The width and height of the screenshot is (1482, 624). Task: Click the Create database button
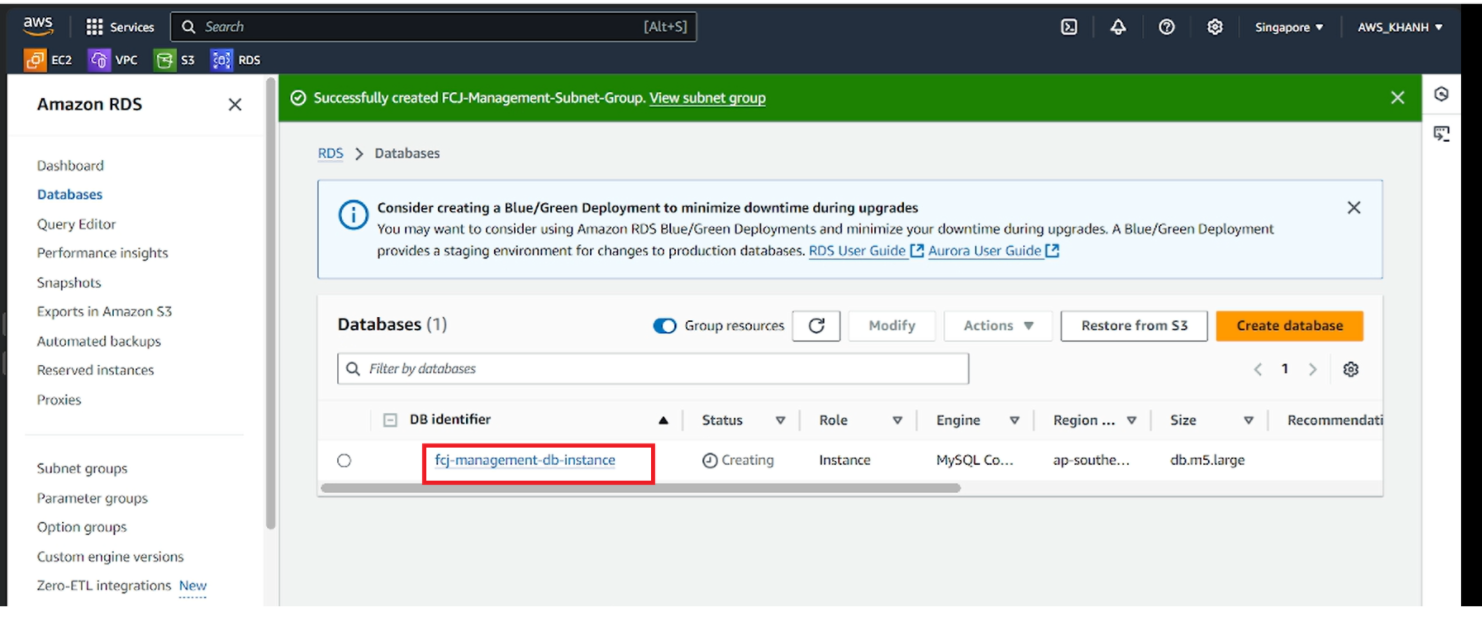[x=1289, y=325]
